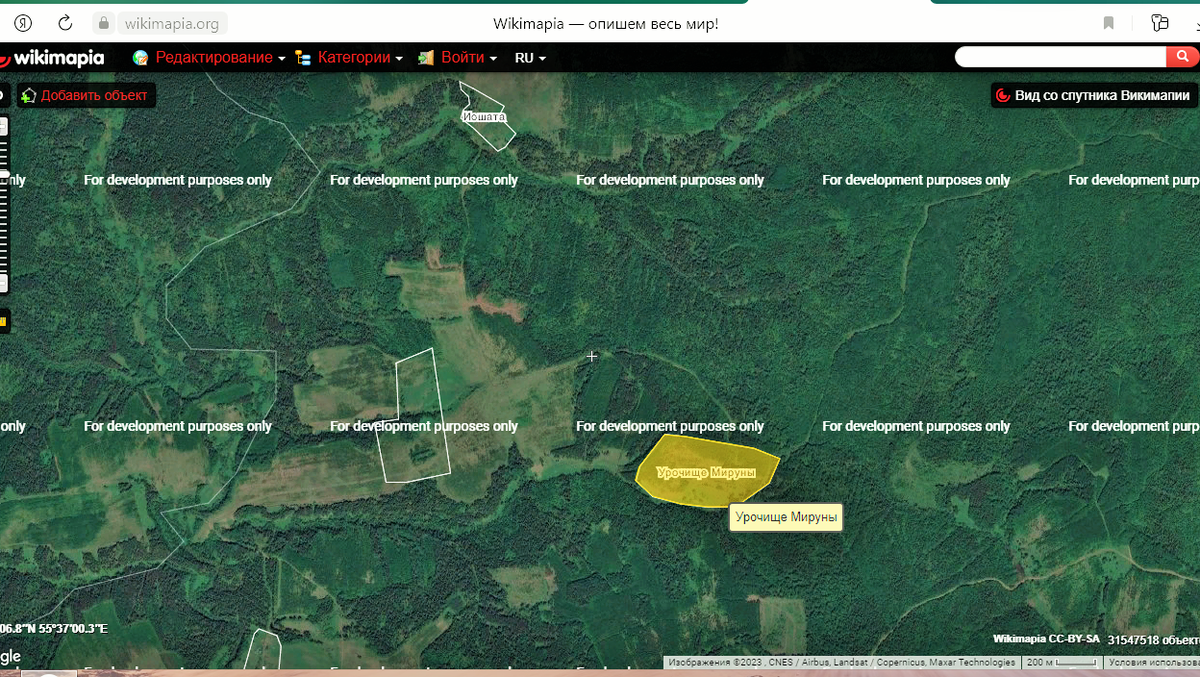Click the Условия использования link
This screenshot has height=677, width=1200.
click(x=1157, y=662)
